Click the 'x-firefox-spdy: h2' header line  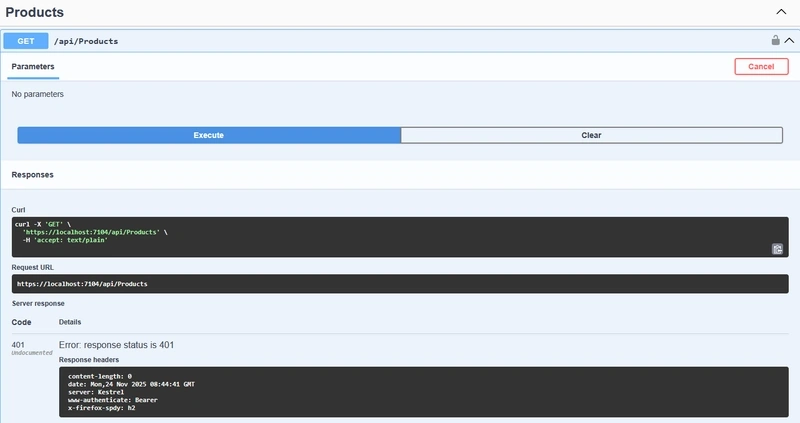pyautogui.click(x=102, y=408)
